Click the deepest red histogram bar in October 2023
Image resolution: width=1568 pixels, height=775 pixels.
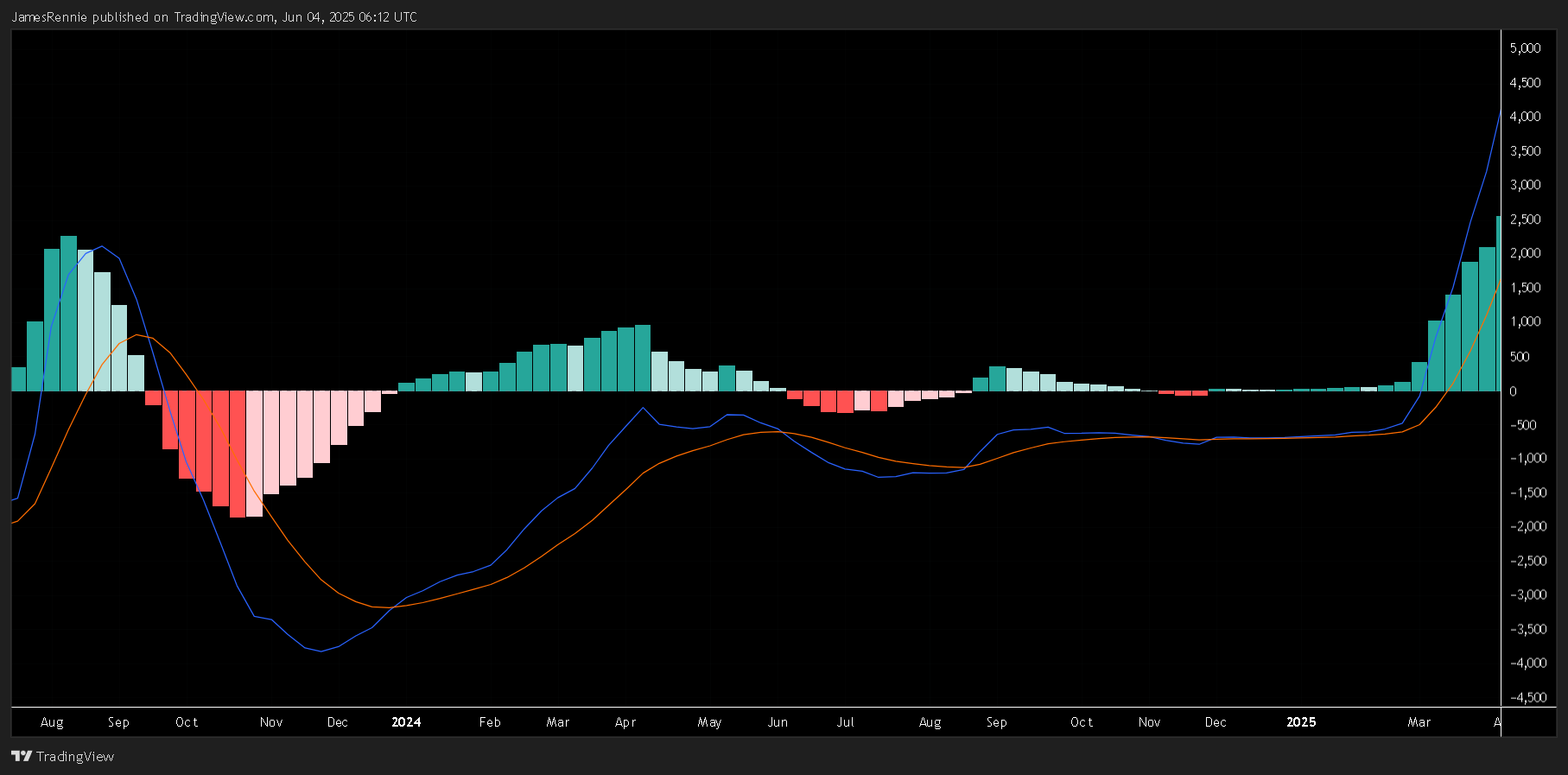point(238,454)
